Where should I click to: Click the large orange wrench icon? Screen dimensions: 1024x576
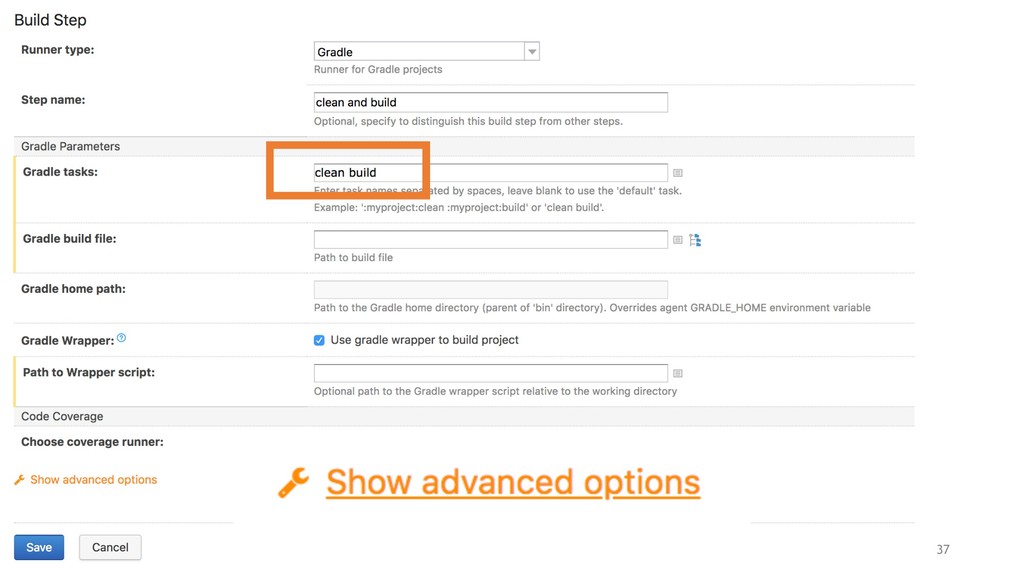pyautogui.click(x=293, y=483)
